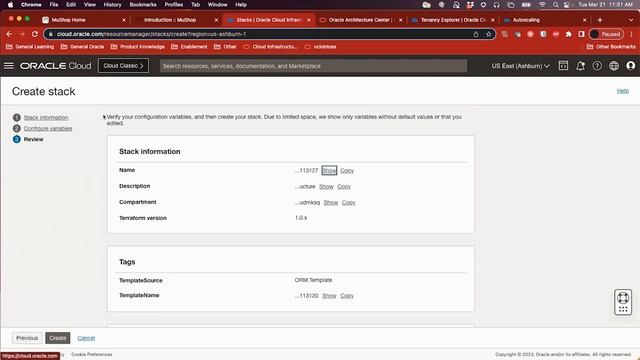
Task: Show the full Compartment value
Action: [x=331, y=202]
